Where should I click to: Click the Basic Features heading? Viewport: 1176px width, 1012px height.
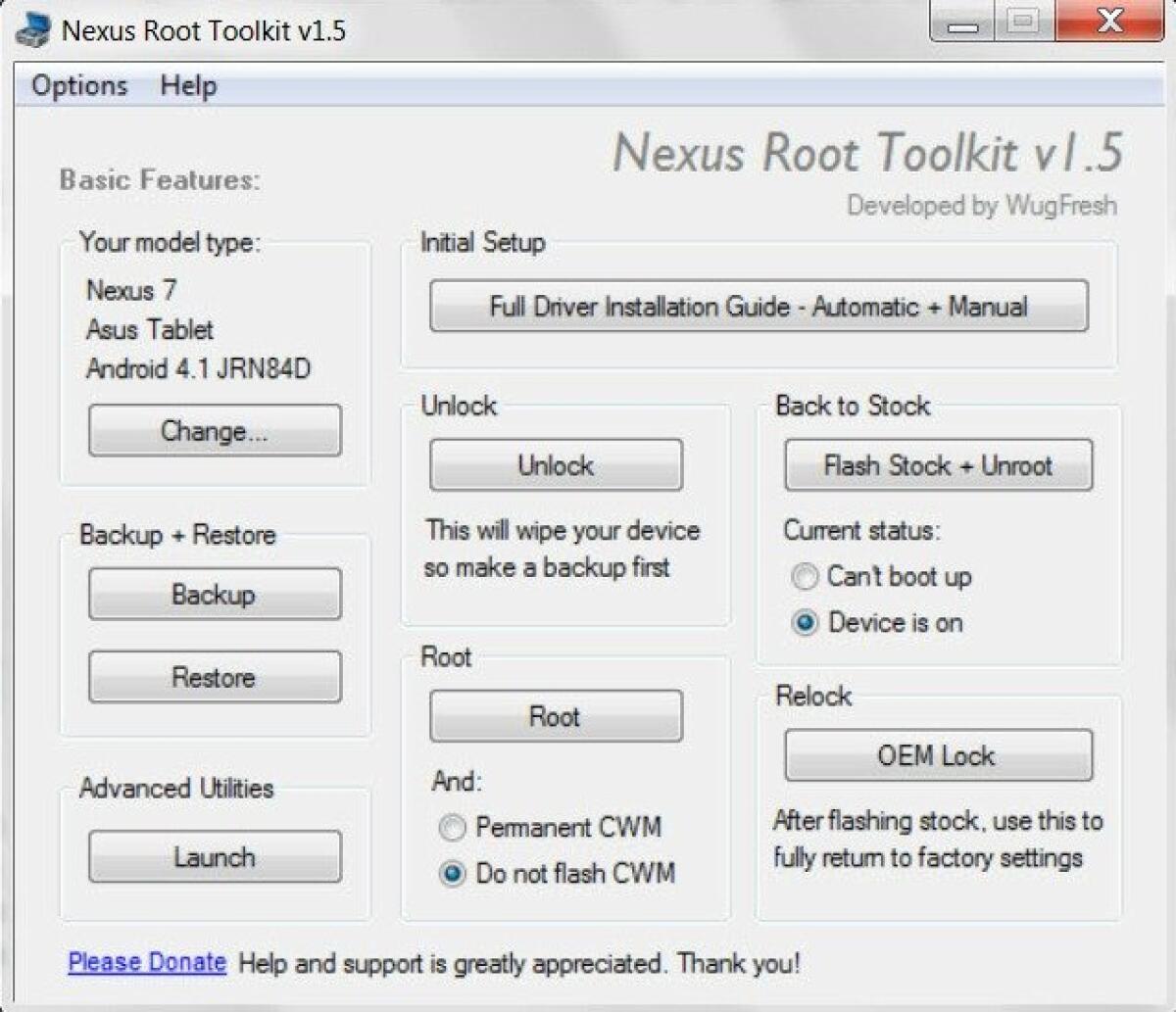tap(160, 180)
